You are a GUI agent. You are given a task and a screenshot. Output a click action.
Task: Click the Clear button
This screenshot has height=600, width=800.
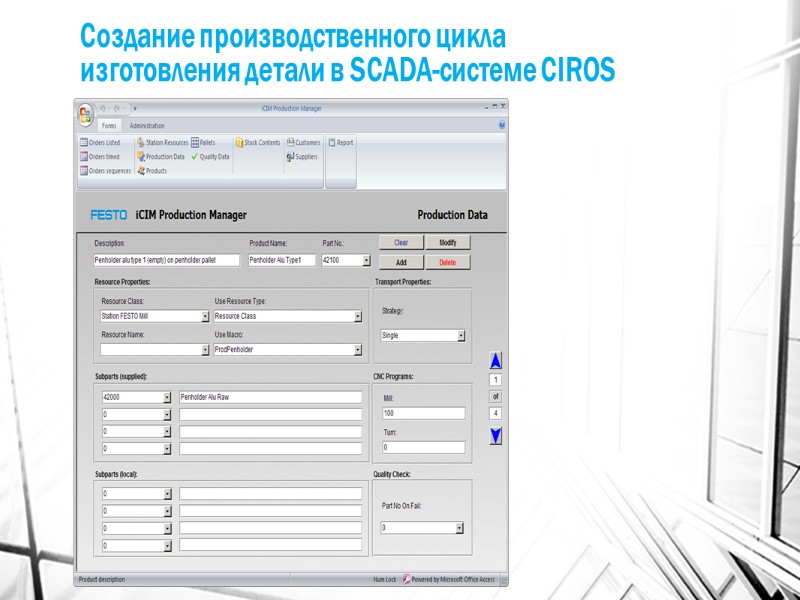point(401,242)
